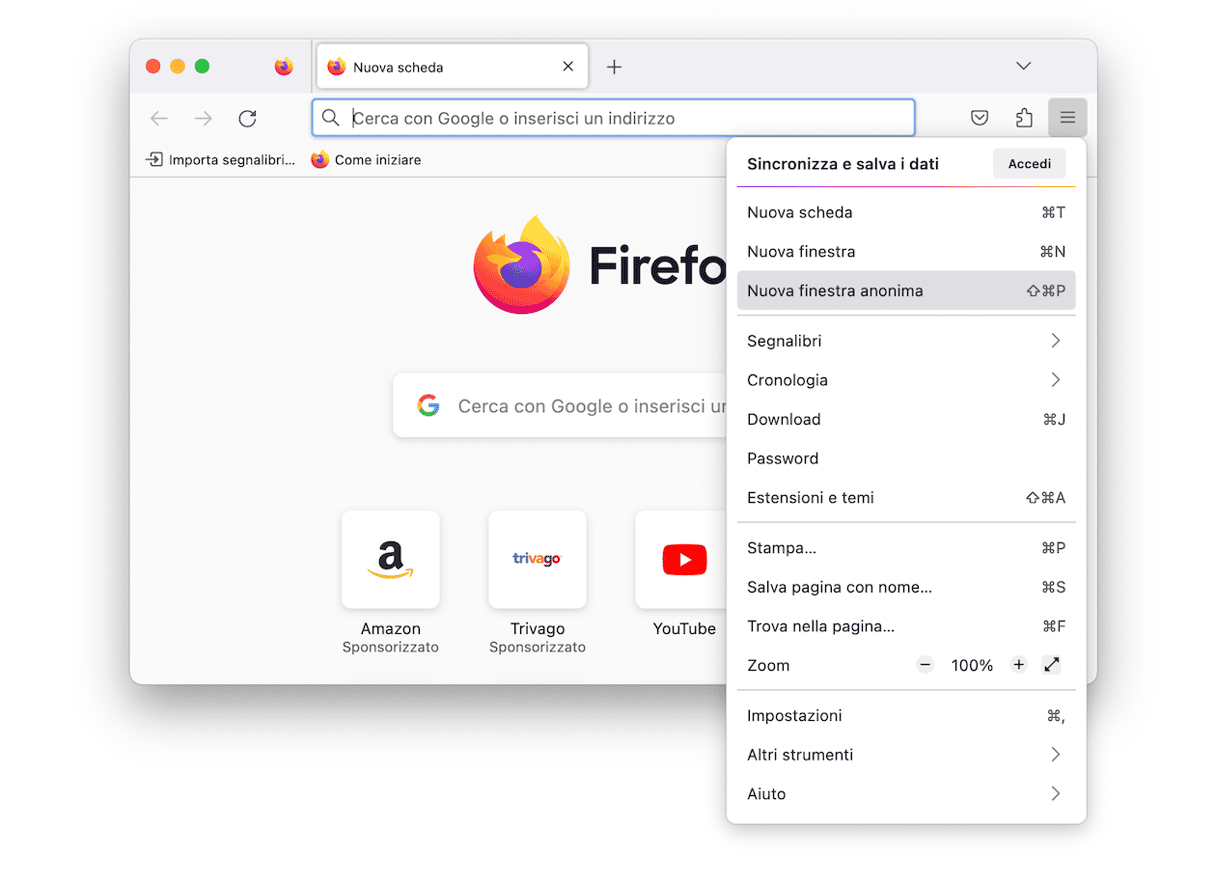
Task: Open Estensioni e temi
Action: (906, 497)
